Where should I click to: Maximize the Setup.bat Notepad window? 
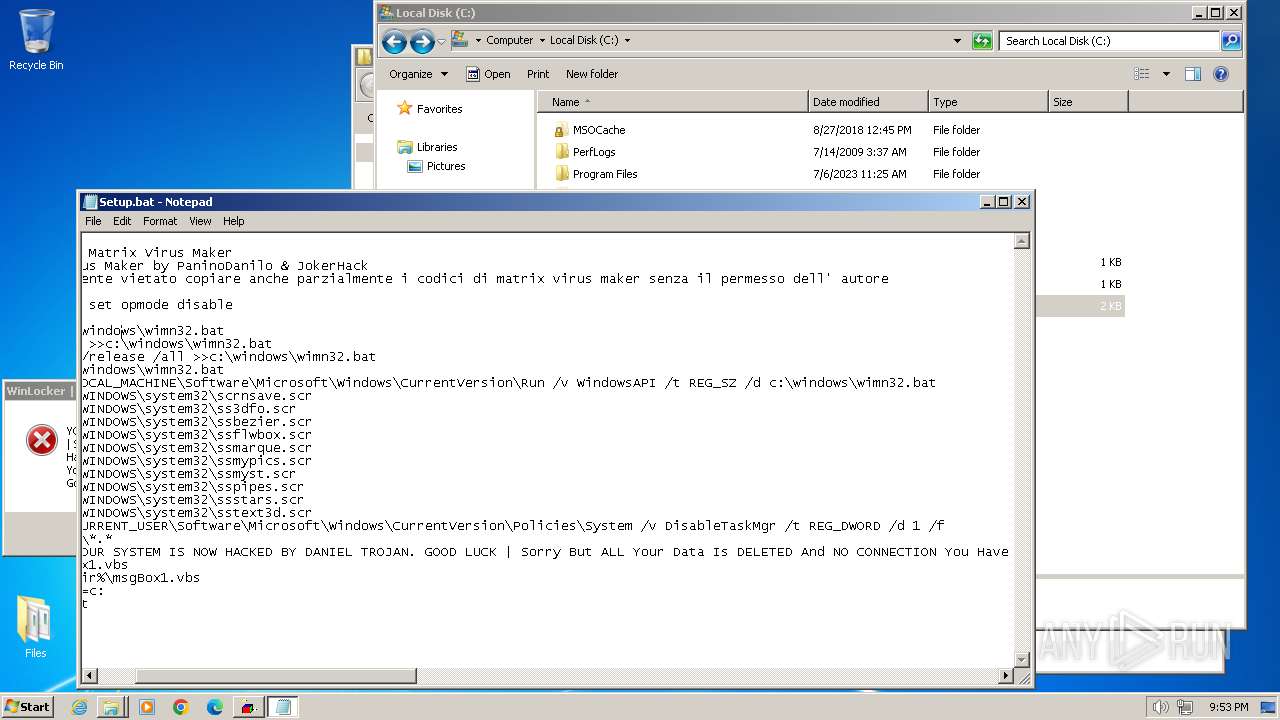[1004, 202]
